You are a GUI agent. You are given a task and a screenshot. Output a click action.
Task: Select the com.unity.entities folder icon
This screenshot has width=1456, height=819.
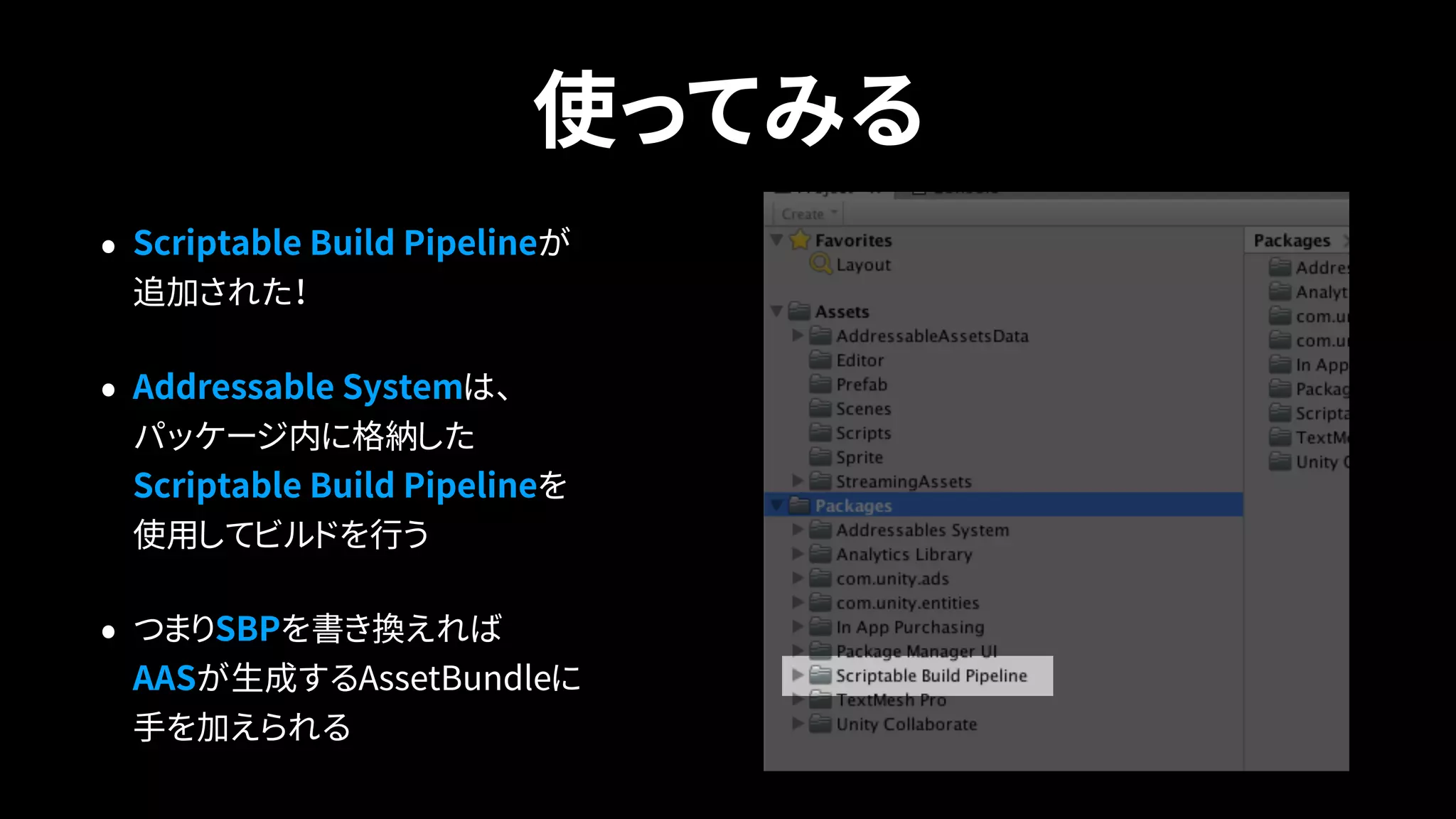point(820,602)
